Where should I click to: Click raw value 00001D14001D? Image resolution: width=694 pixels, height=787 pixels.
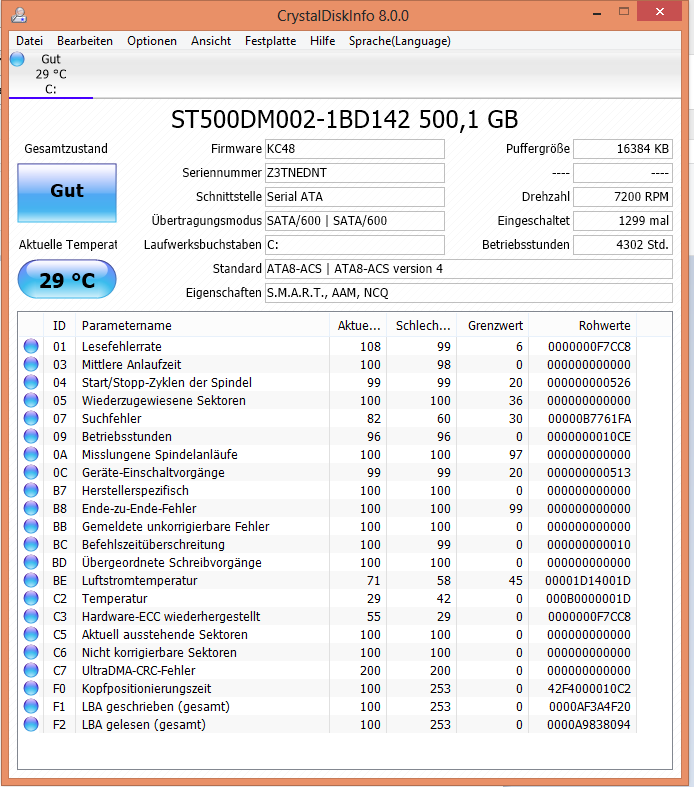(x=588, y=581)
